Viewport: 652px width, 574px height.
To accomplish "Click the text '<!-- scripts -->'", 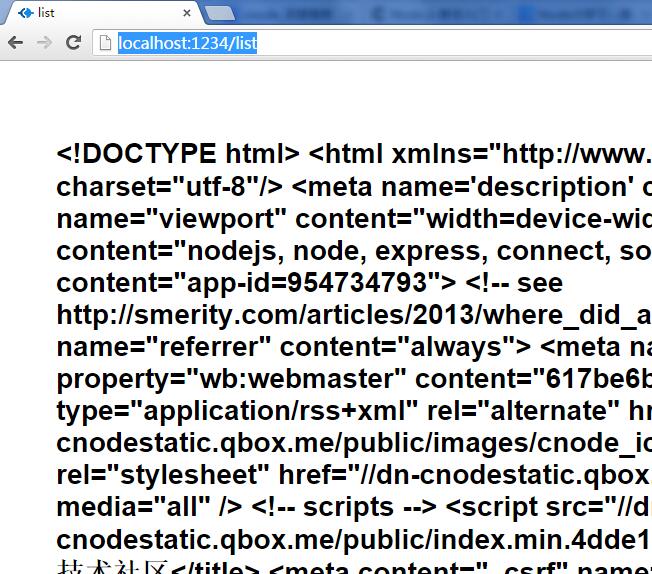I will 344,507.
